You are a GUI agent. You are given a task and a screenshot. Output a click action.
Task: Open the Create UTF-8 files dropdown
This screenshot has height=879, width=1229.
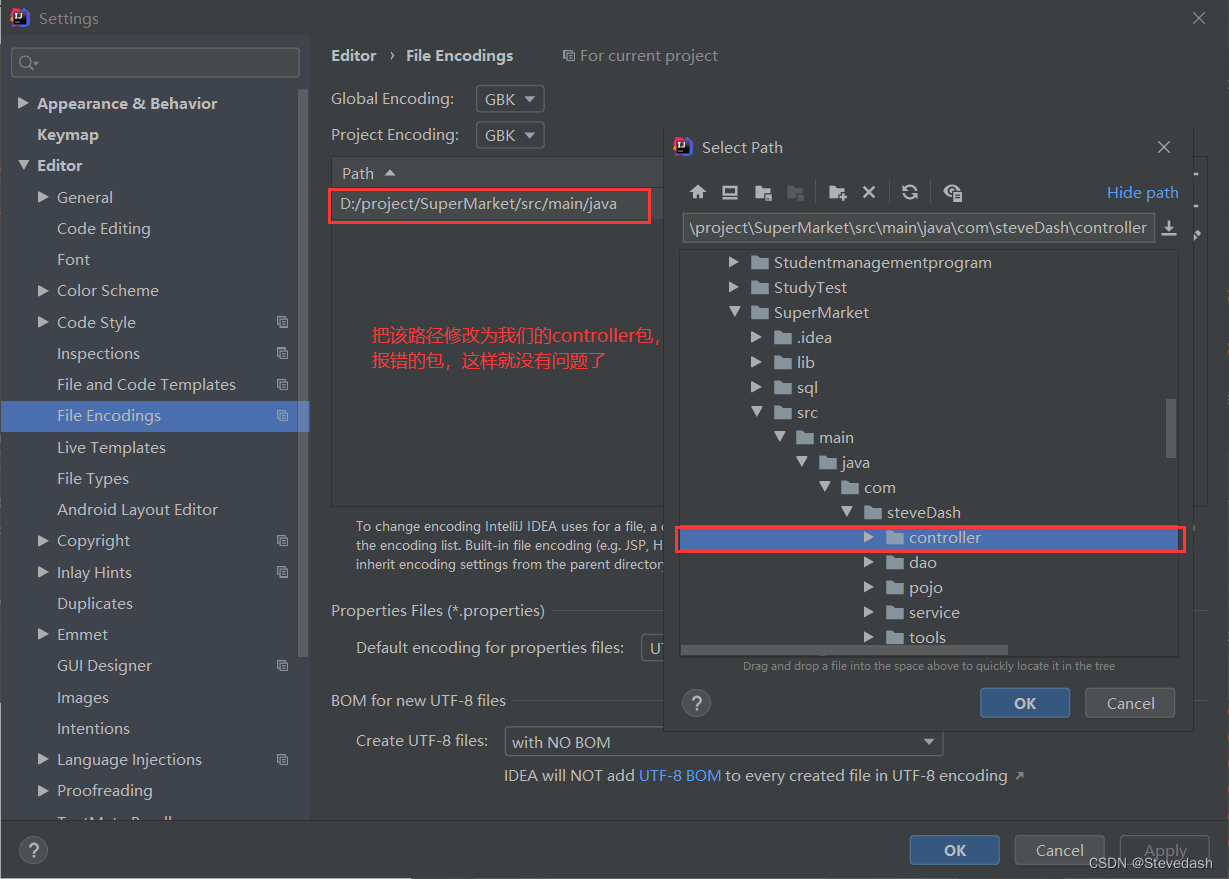click(x=724, y=742)
